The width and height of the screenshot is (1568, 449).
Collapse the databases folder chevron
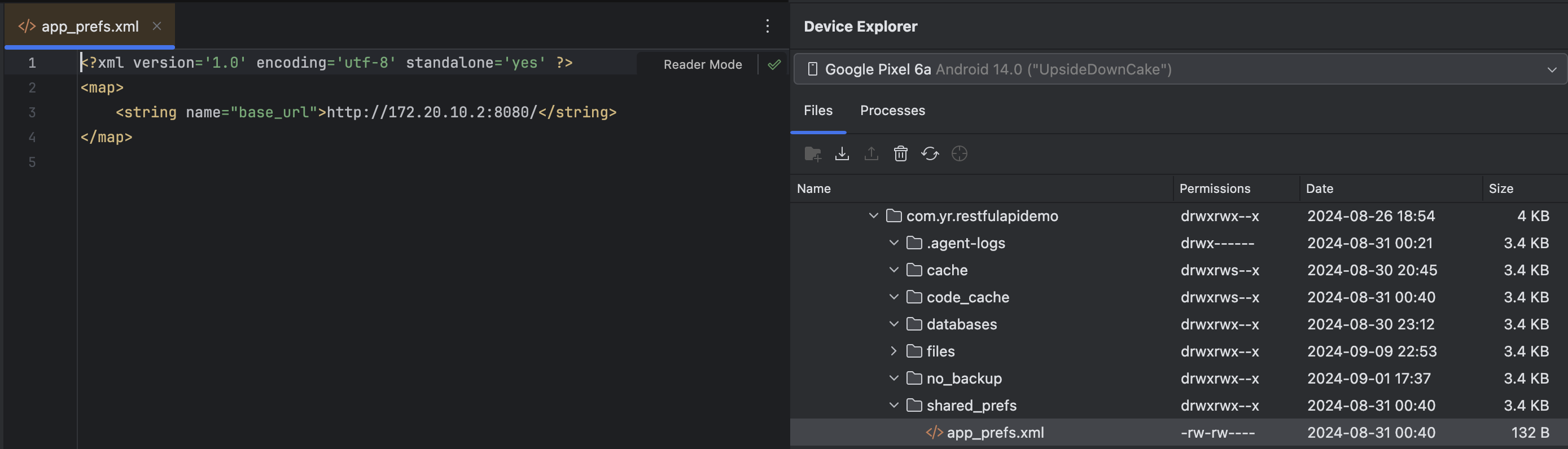894,324
